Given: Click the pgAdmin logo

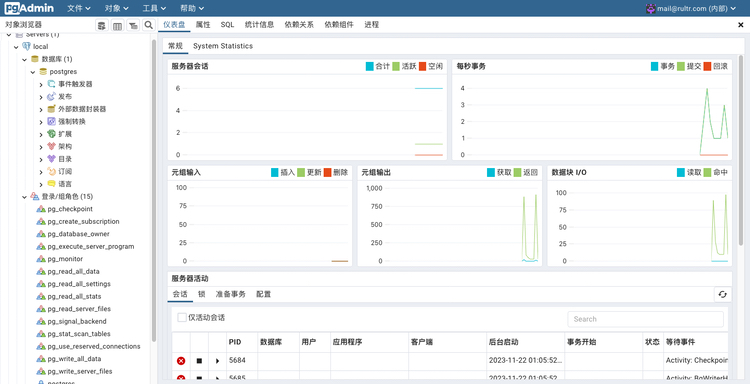Looking at the screenshot, I should [x=29, y=8].
